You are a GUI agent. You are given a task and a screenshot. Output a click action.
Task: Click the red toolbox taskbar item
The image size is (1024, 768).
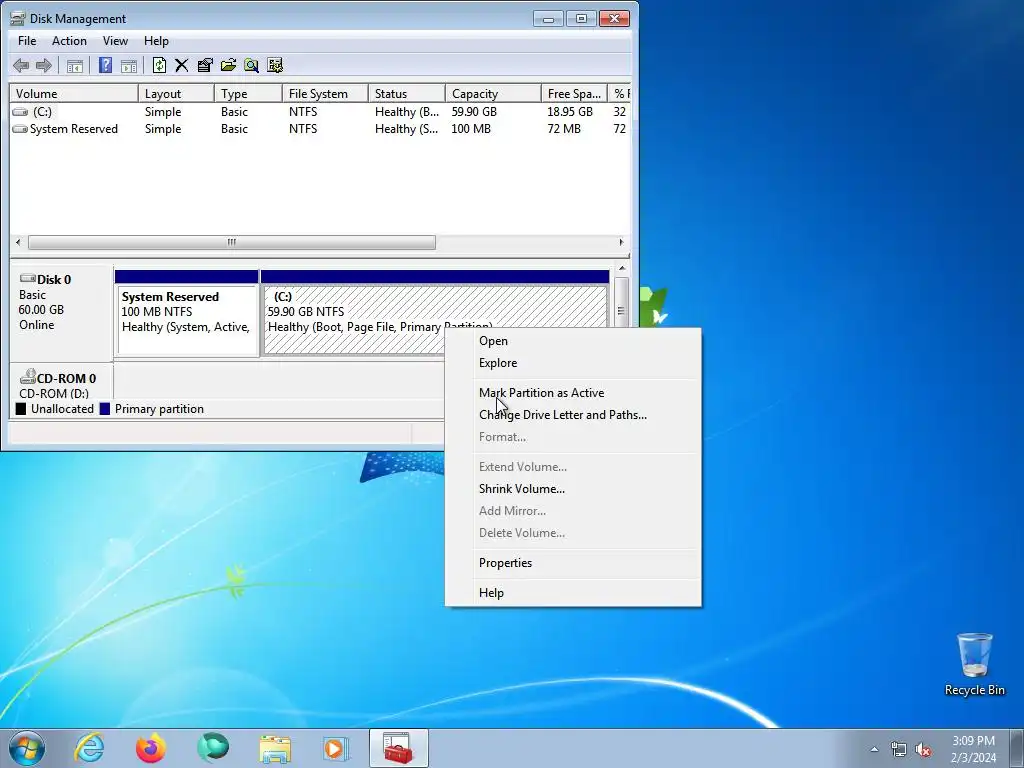pos(398,748)
